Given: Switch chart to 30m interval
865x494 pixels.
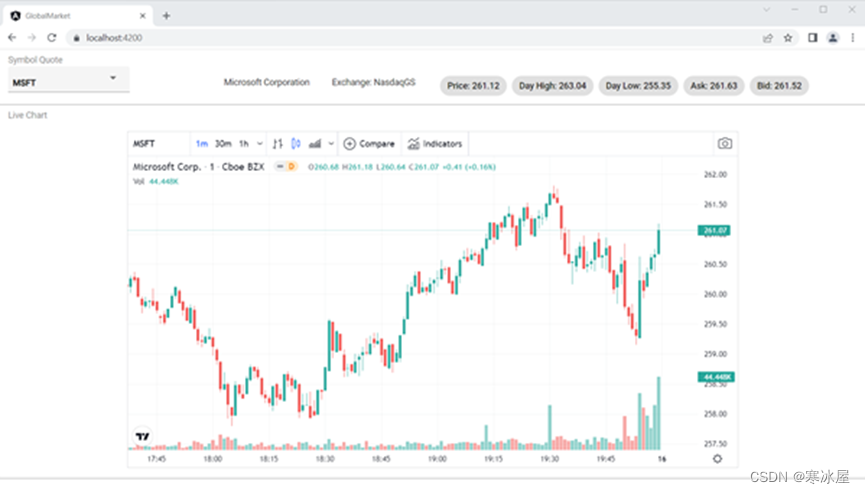Looking at the screenshot, I should (223, 144).
